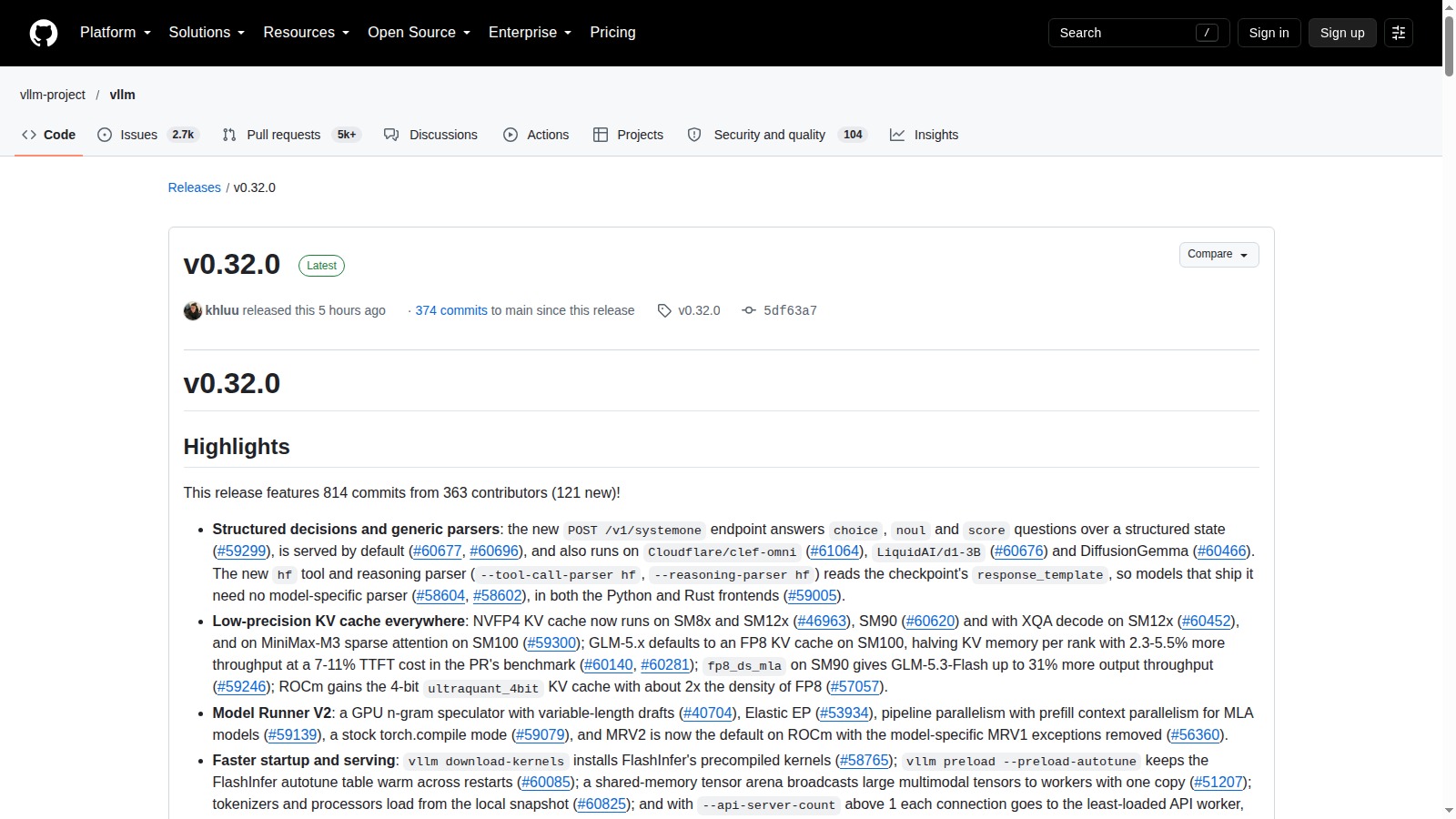Open pull request #60825
The height and width of the screenshot is (819, 1456).
click(602, 804)
